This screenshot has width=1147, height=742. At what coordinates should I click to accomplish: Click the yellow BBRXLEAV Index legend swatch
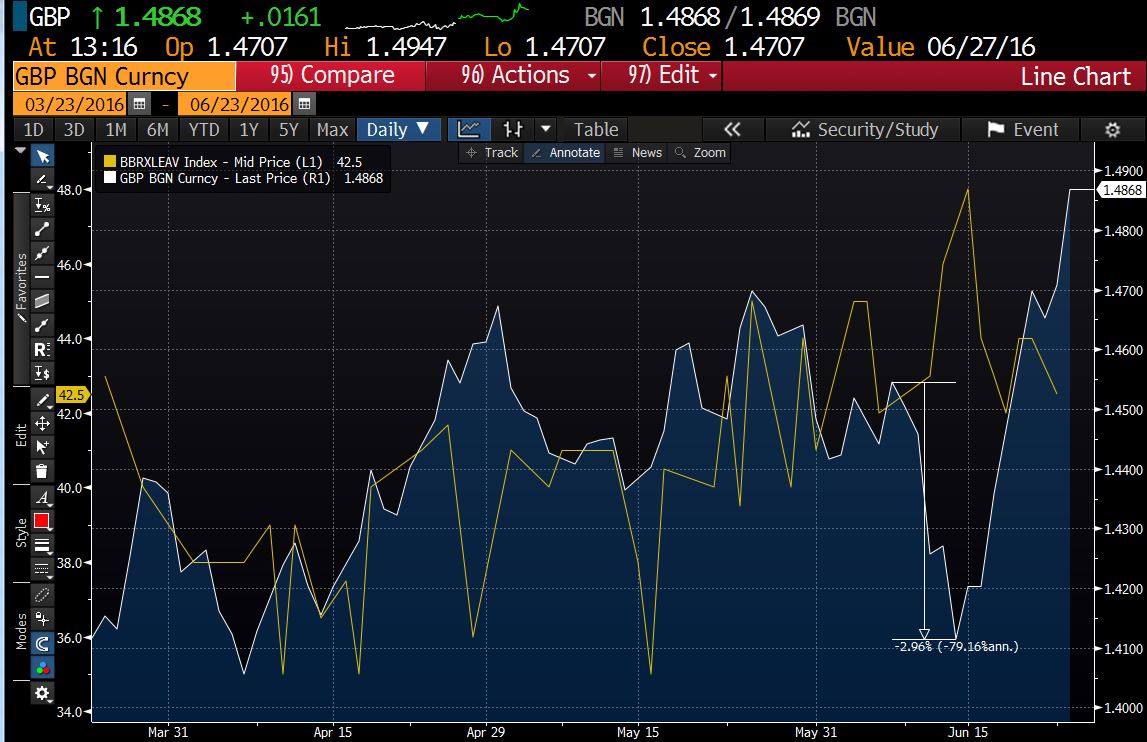110,162
